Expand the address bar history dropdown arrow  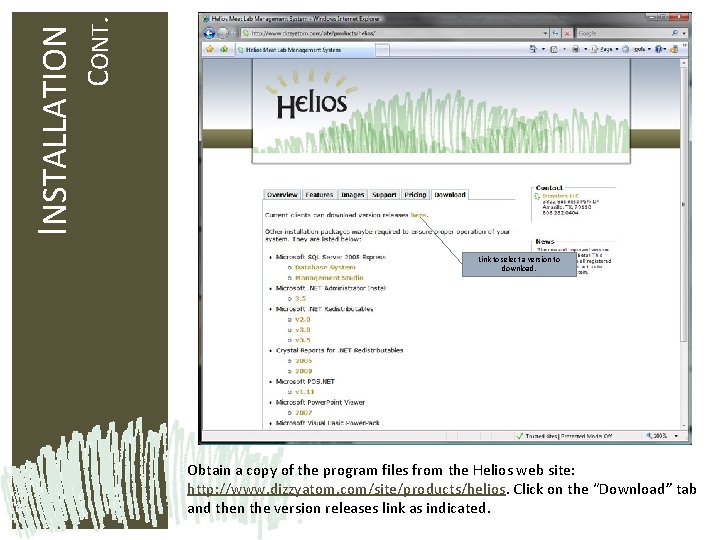[x=546, y=33]
